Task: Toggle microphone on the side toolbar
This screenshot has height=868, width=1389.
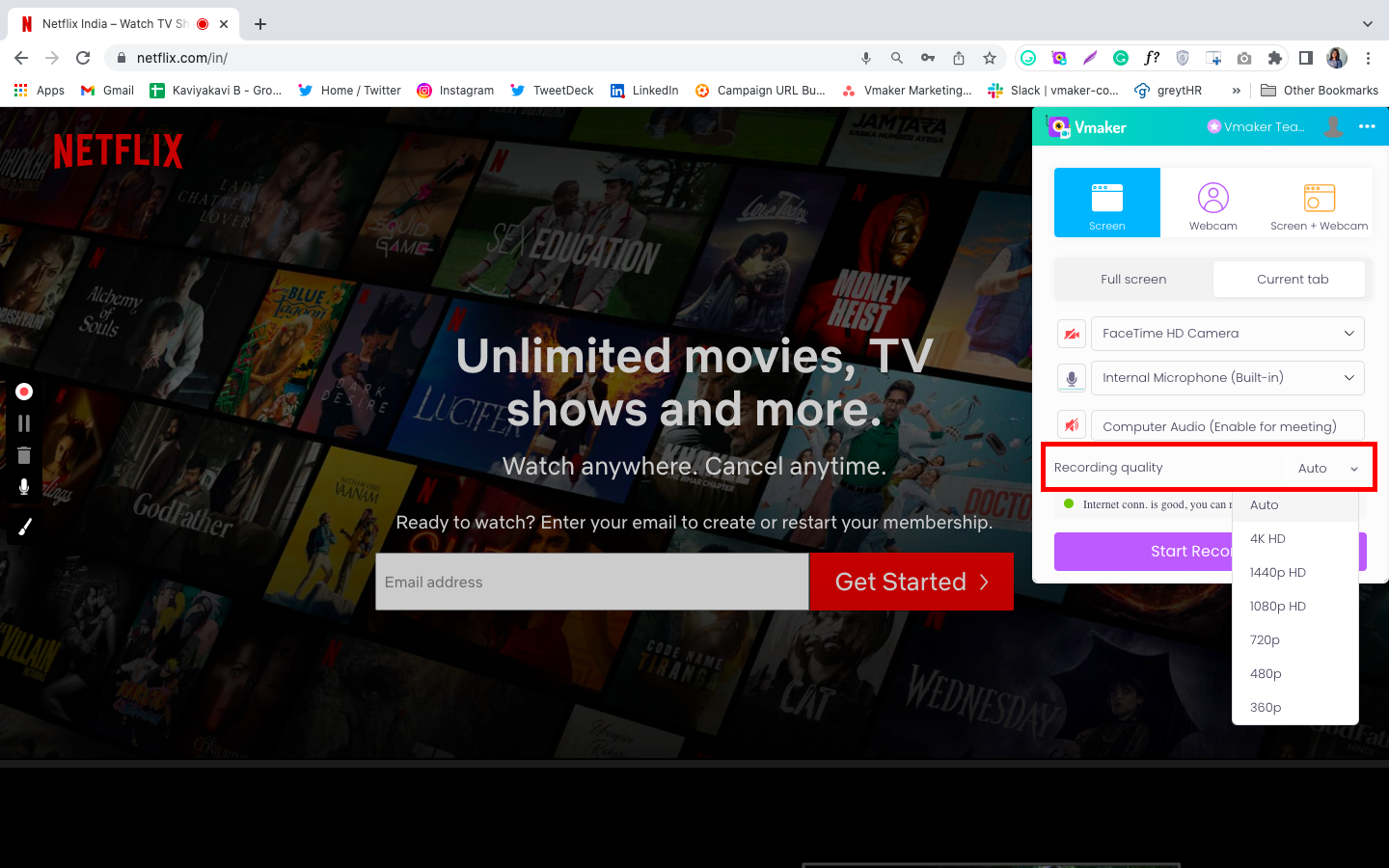Action: pyautogui.click(x=24, y=487)
